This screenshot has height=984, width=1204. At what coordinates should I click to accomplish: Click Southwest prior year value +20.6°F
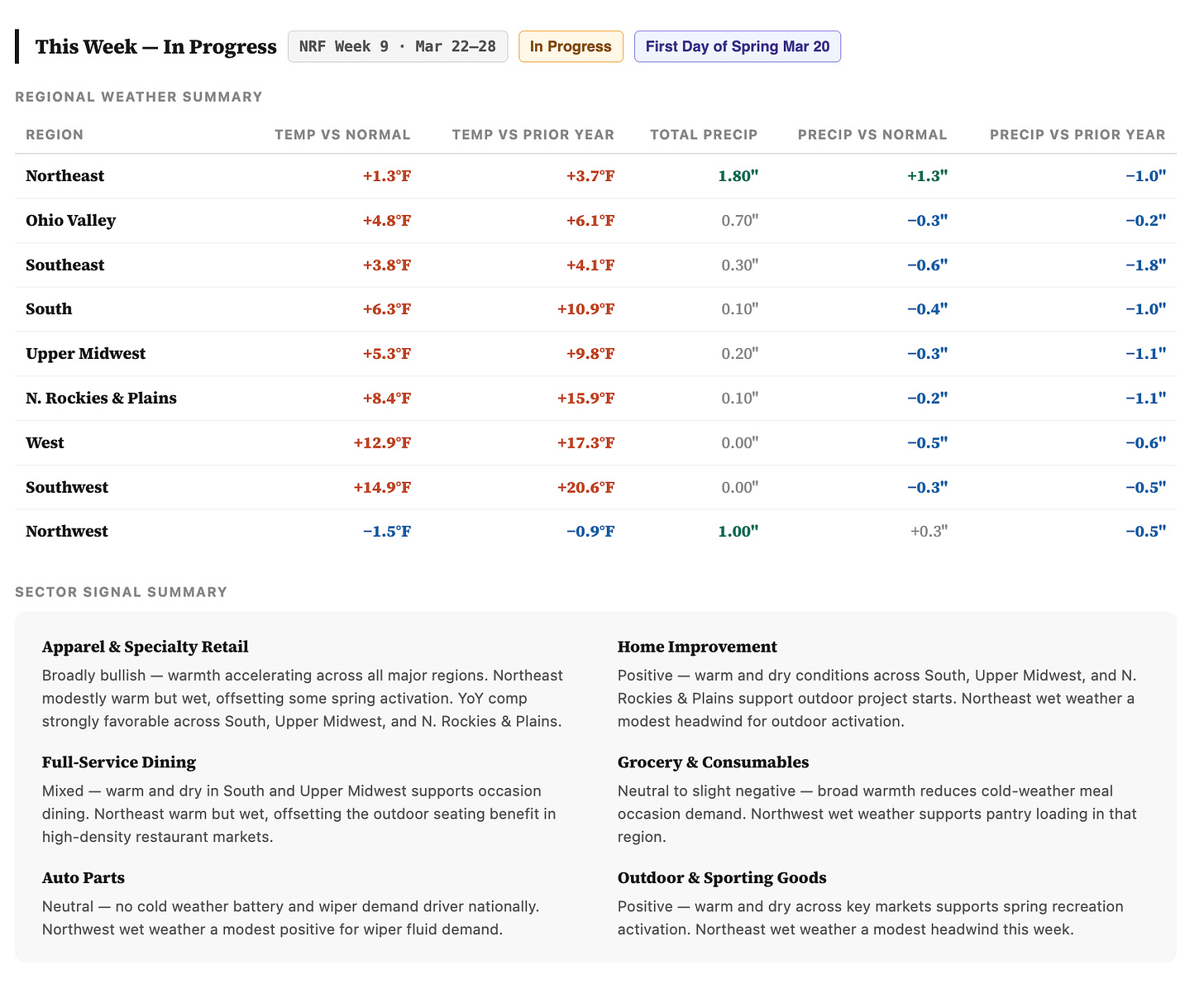586,488
